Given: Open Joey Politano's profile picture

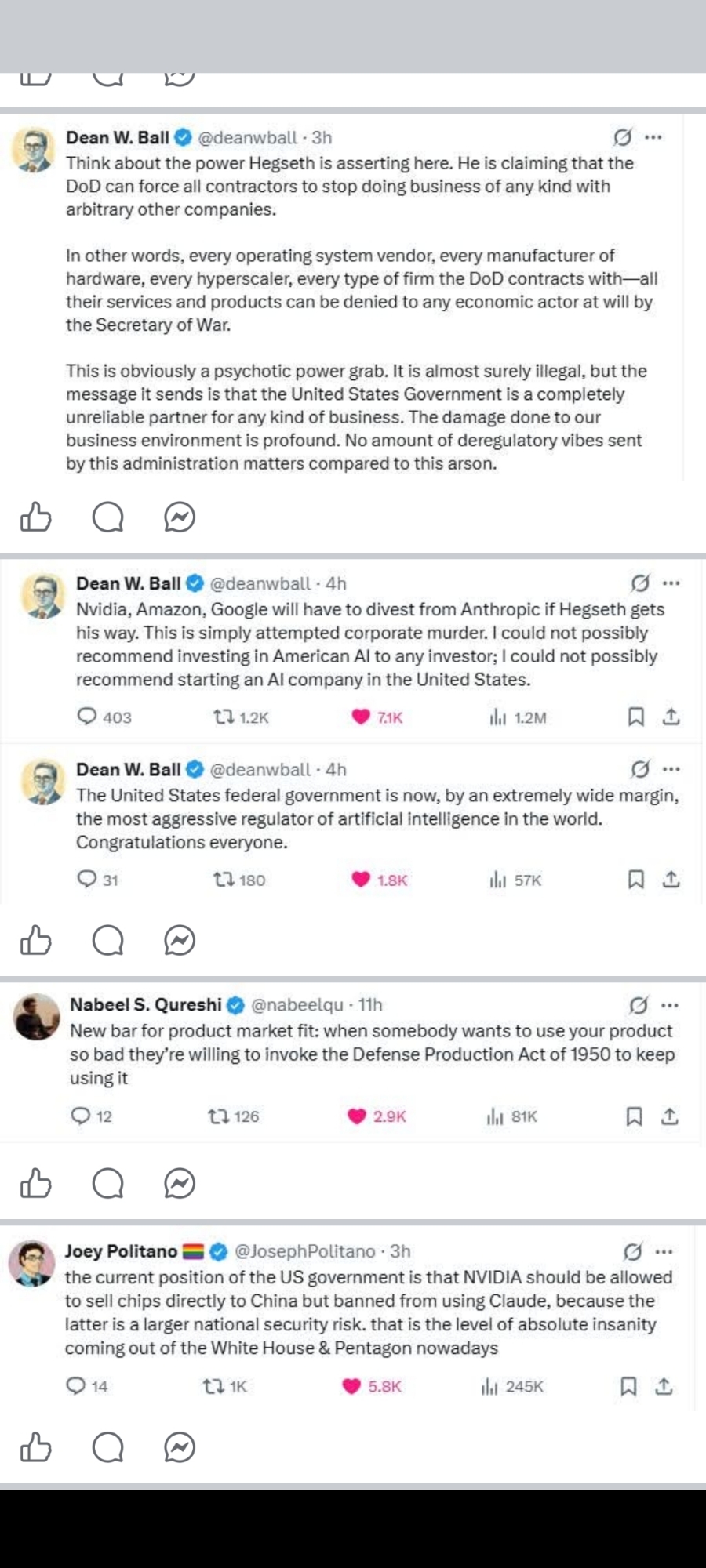Looking at the screenshot, I should [31, 1263].
